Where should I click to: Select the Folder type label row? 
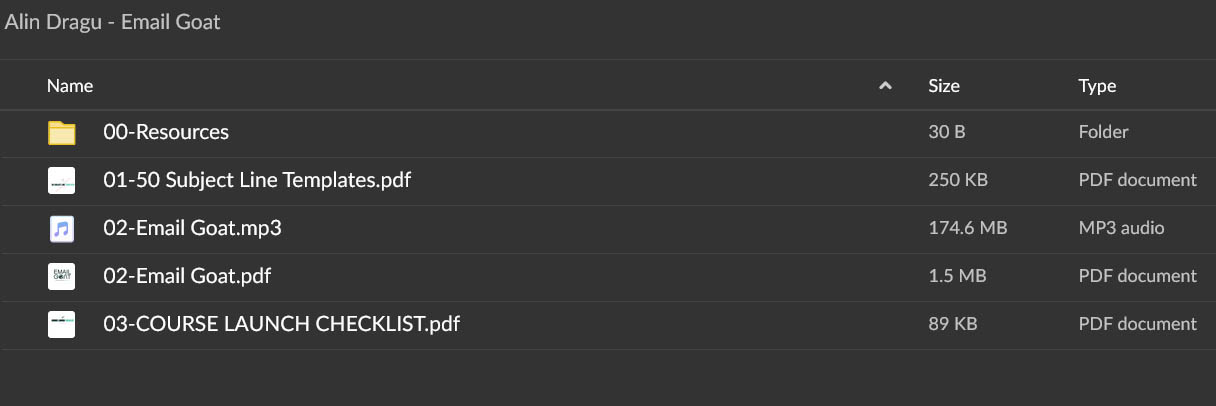[x=1103, y=132]
